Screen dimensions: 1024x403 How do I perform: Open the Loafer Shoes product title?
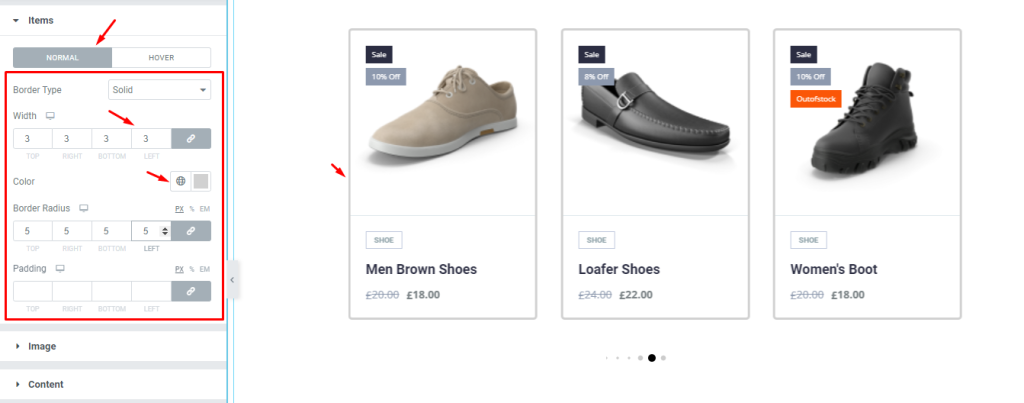pos(618,269)
